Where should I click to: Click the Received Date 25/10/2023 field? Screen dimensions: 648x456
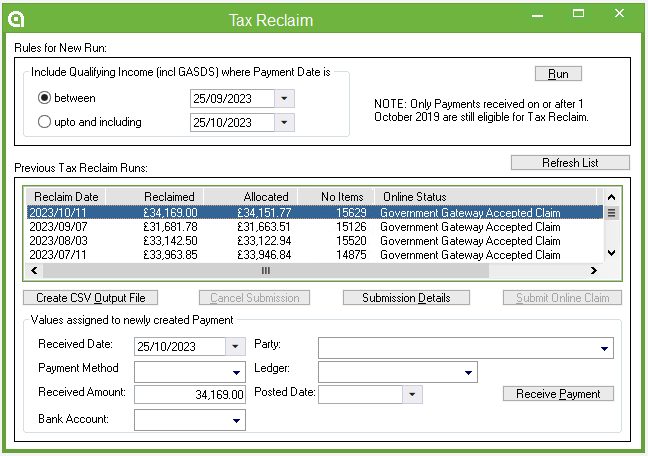(180, 346)
